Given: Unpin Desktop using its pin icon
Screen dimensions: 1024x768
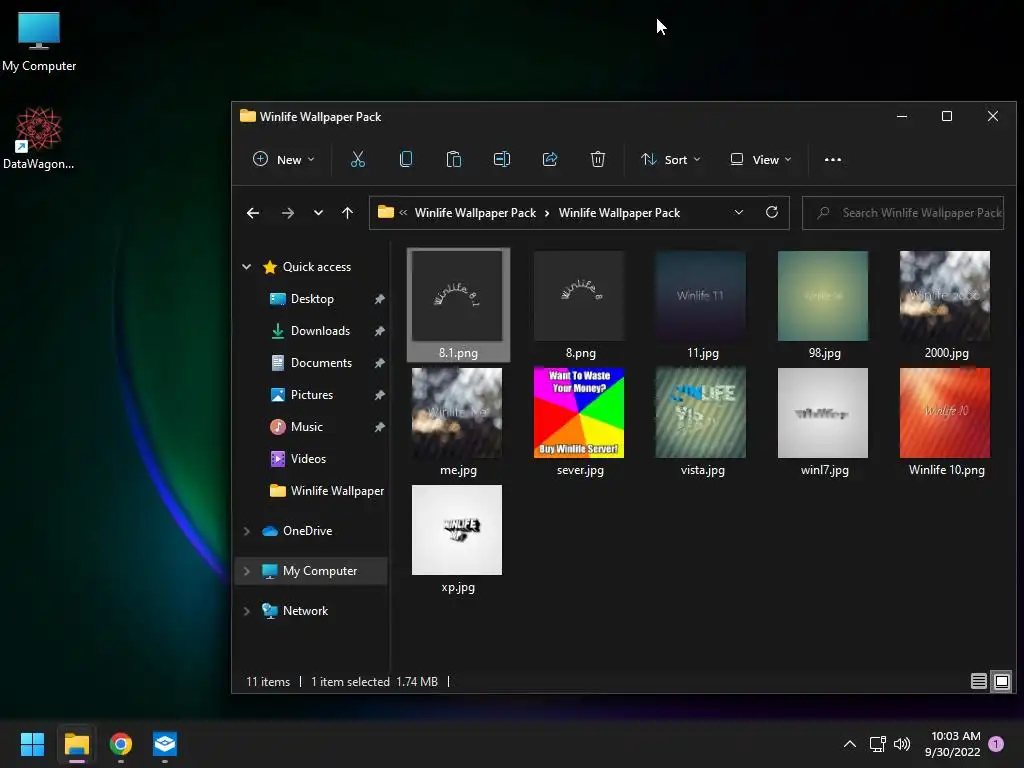Looking at the screenshot, I should tap(379, 299).
